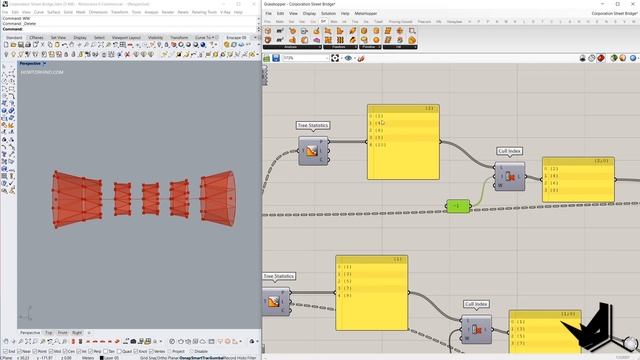Click Grasshopper Save icon on canvas toolbar
Viewport: 640px width, 360px height.
[x=276, y=58]
